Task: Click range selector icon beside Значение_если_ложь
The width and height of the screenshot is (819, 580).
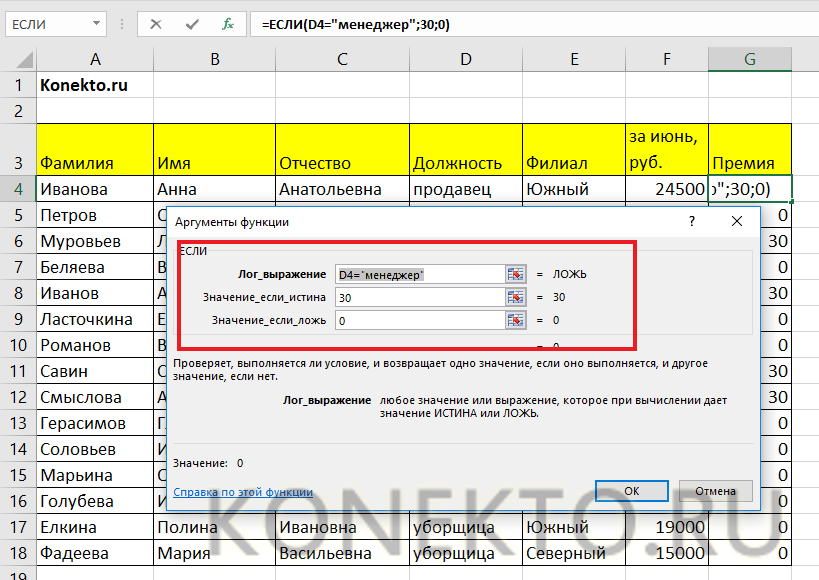Action: pos(516,320)
